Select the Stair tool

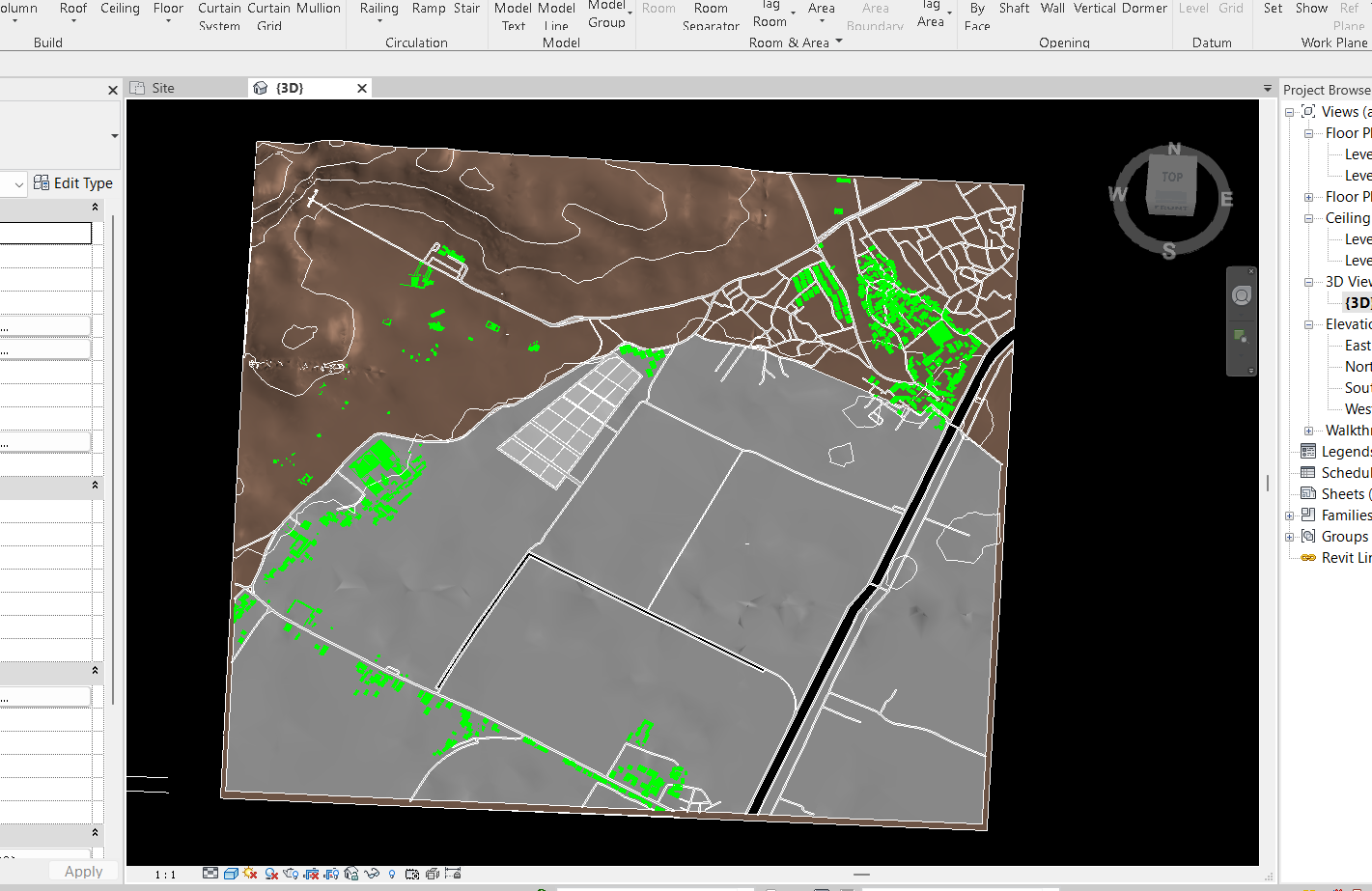467,9
